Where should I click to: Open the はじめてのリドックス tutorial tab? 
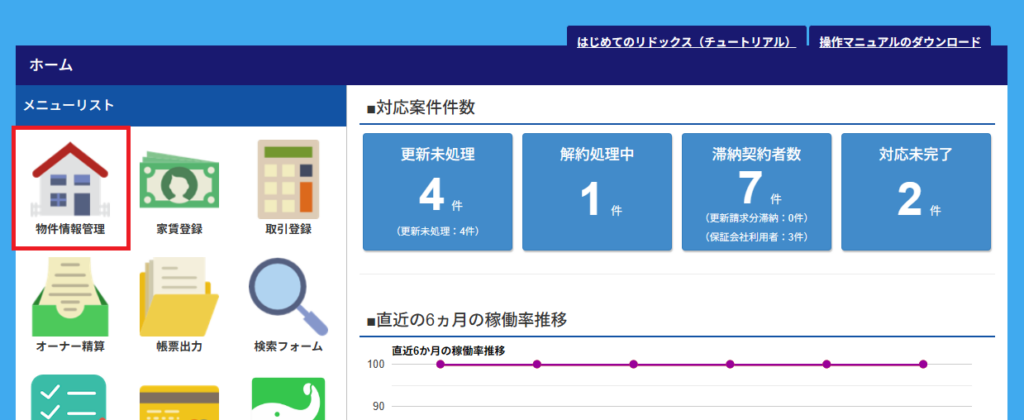click(686, 42)
